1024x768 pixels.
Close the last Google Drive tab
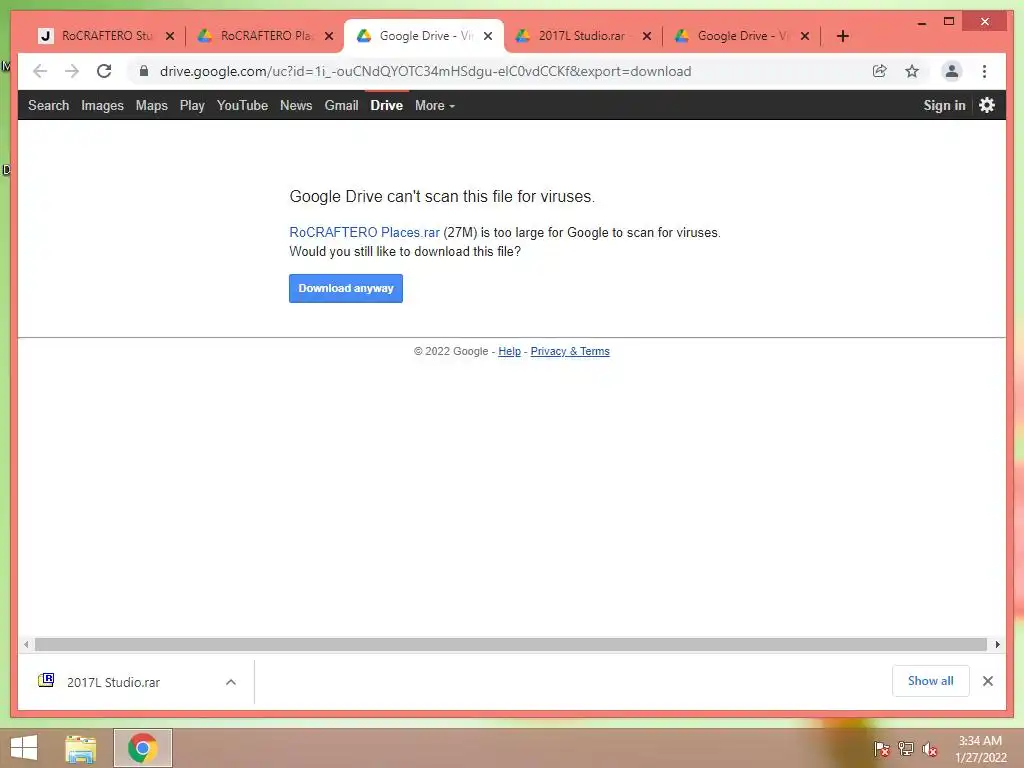pos(805,36)
